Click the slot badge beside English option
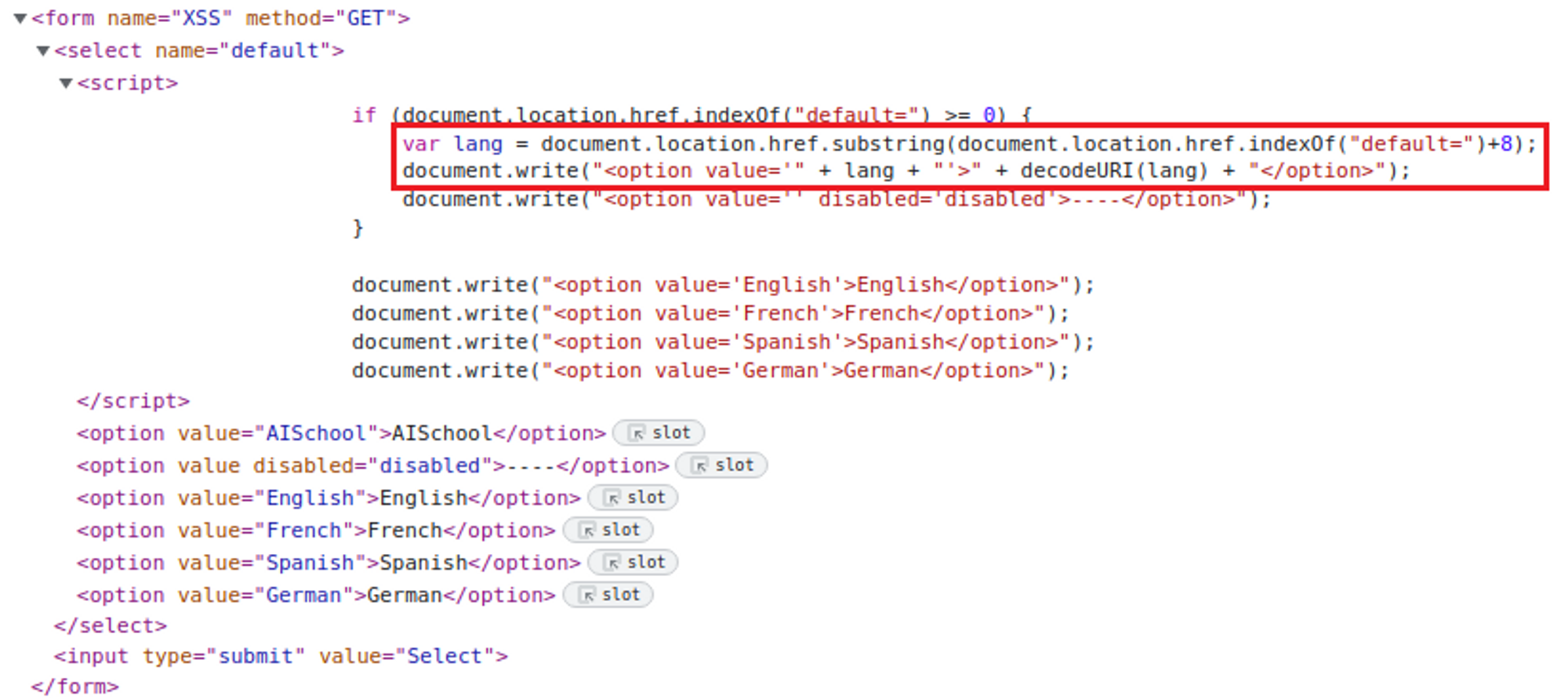1568x699 pixels. pos(633,498)
